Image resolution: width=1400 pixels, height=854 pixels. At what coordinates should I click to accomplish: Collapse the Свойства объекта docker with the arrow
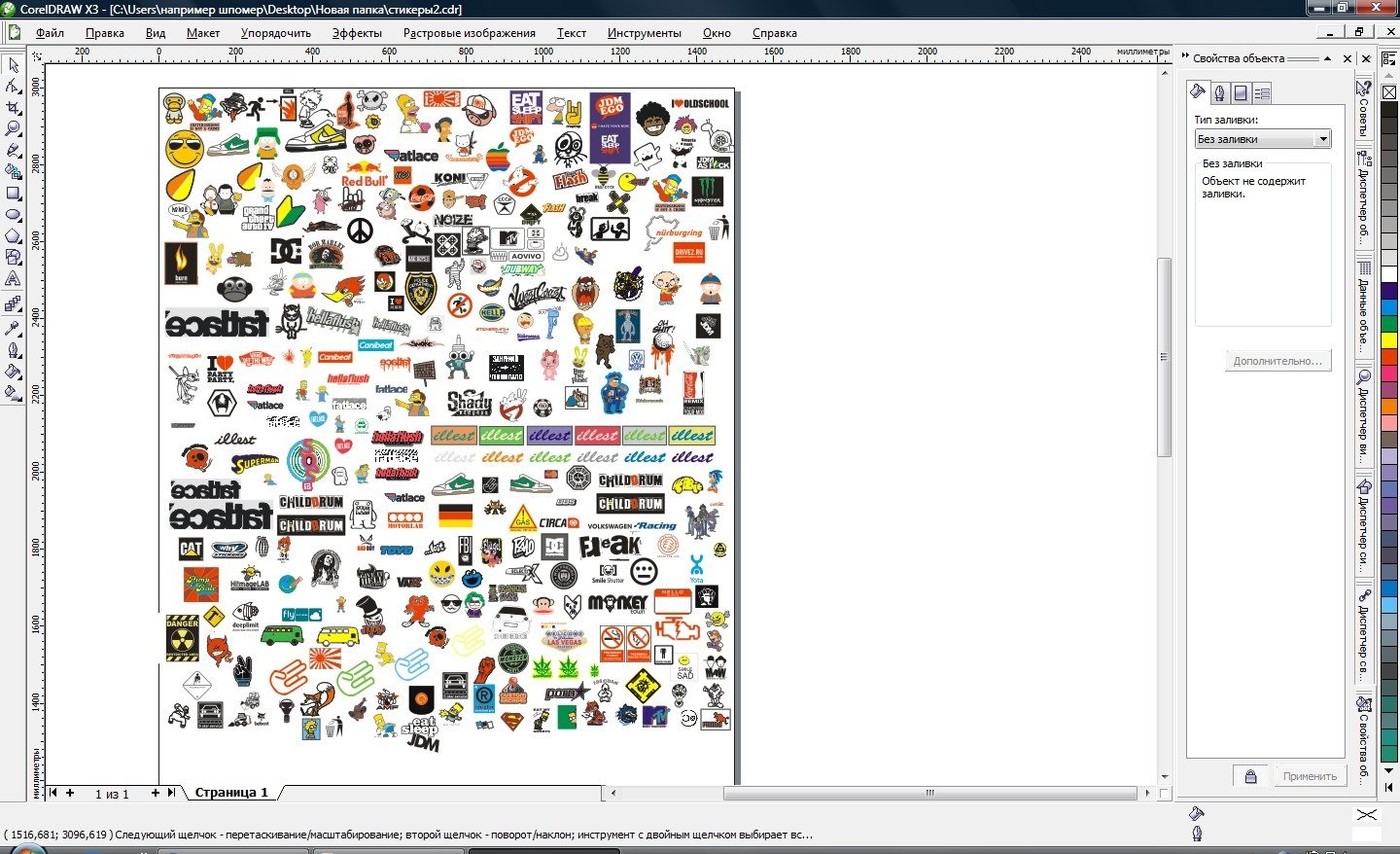1328,58
